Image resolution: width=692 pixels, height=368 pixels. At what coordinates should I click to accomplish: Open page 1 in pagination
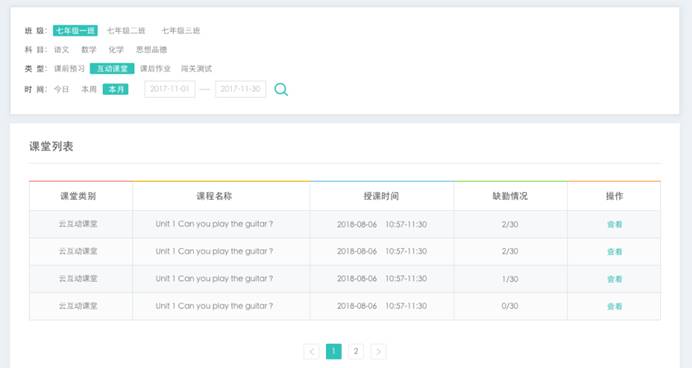334,351
